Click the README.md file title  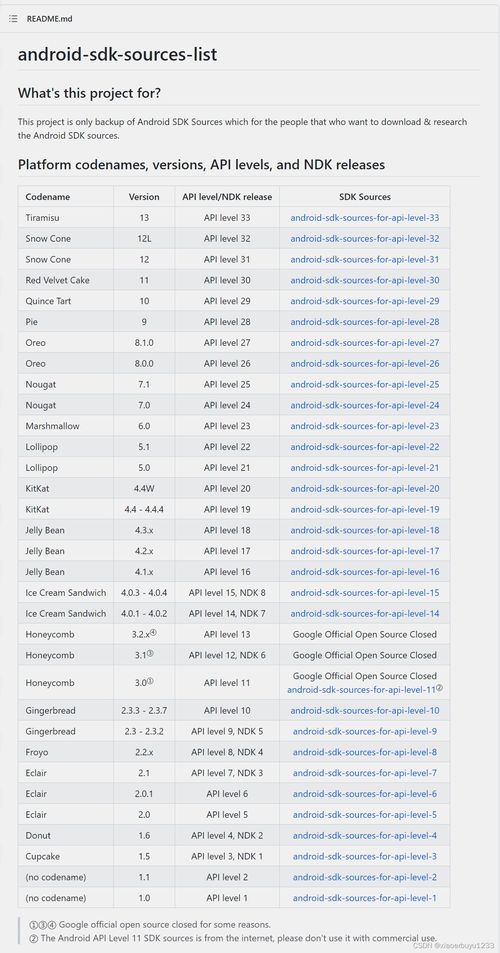(49, 19)
